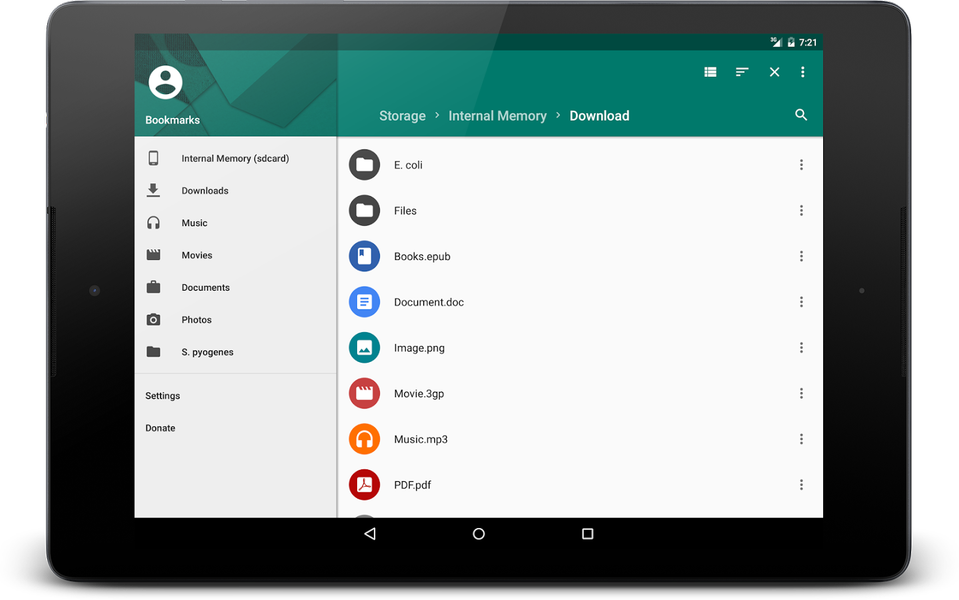Screen dimensions: 959x600
Task: Open the Music bookmark with headphones icon
Action: tap(152, 222)
